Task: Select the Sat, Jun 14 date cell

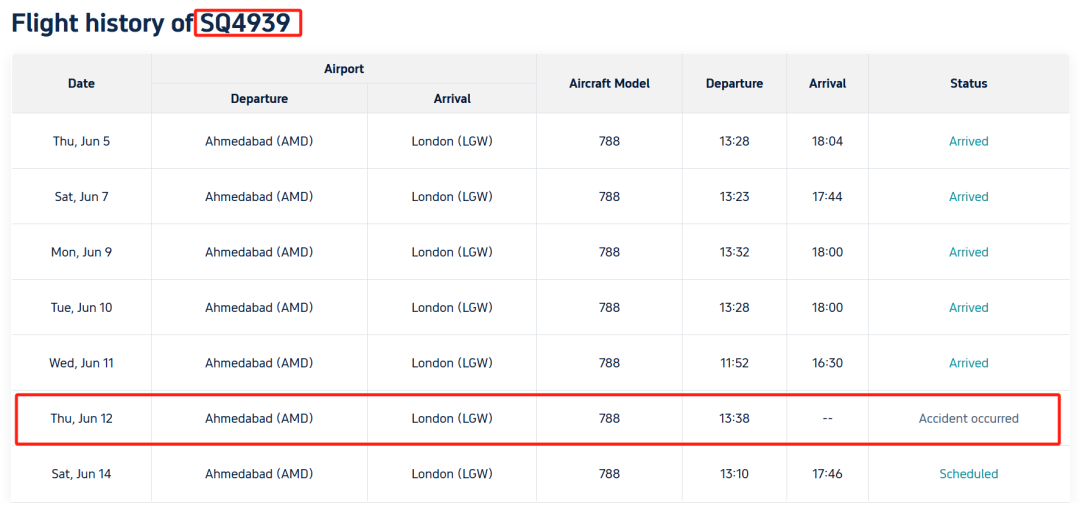Action: [81, 474]
